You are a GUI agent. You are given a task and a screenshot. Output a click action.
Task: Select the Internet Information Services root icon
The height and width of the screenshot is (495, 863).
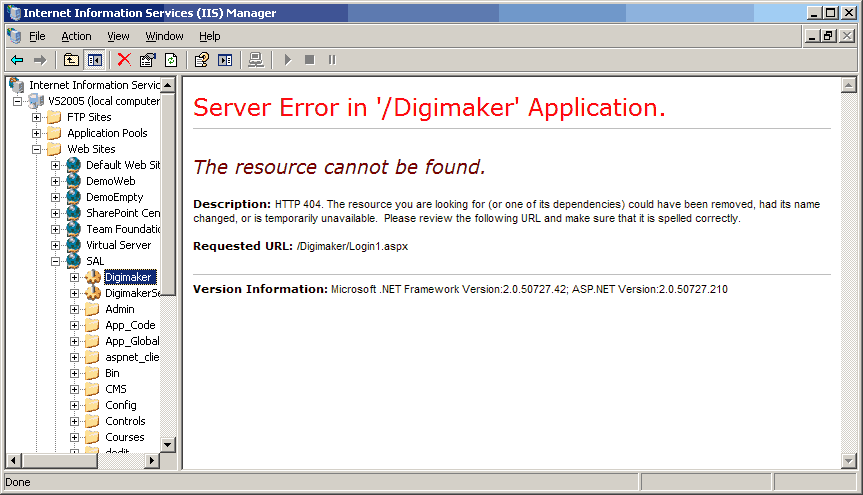(17, 85)
